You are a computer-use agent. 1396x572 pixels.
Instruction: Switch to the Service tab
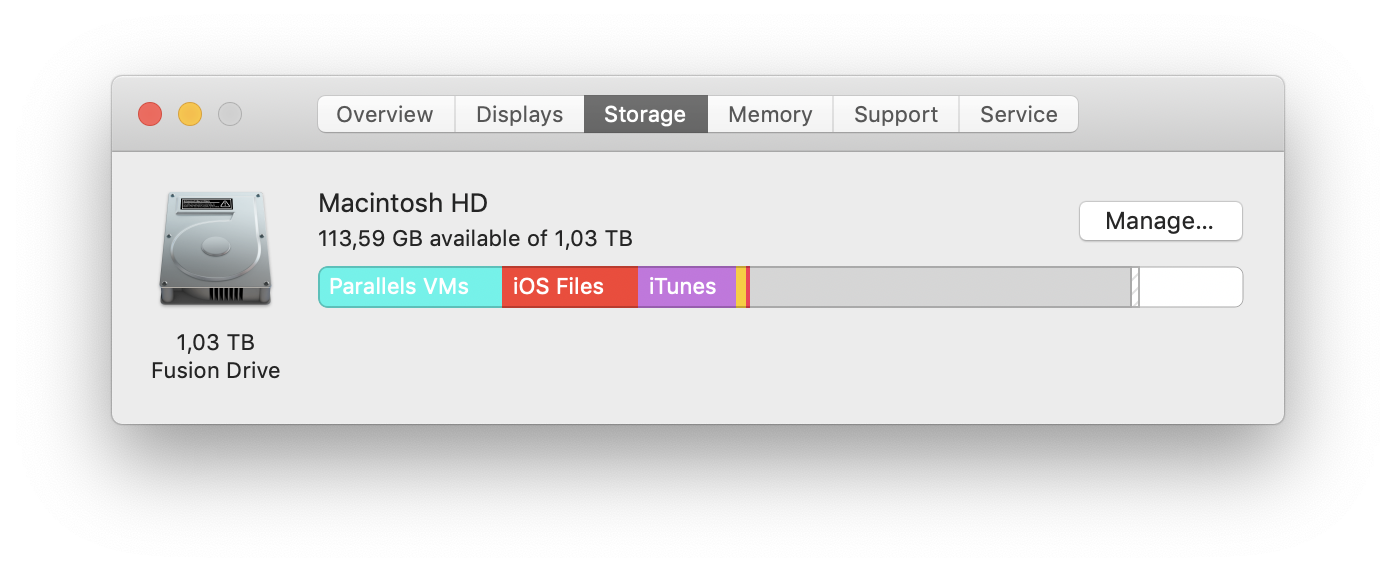(x=1018, y=114)
